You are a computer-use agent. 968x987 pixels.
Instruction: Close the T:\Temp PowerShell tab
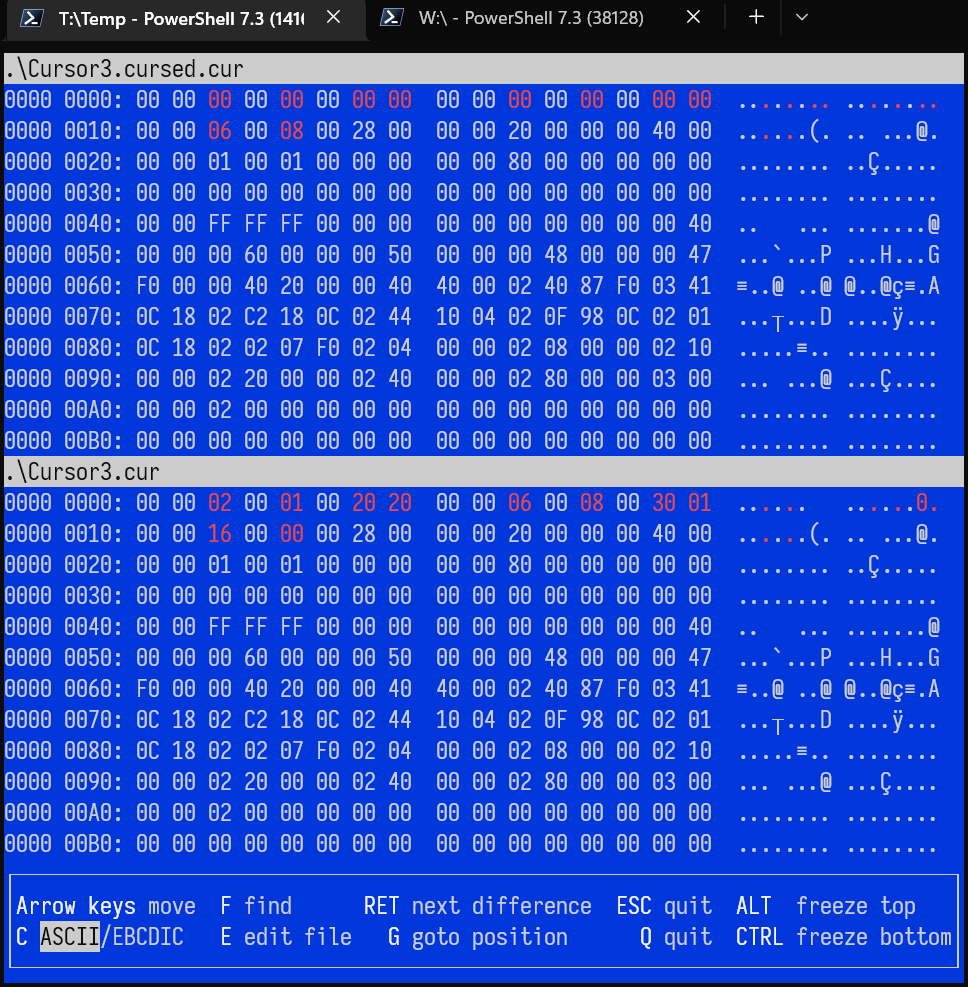[x=334, y=18]
